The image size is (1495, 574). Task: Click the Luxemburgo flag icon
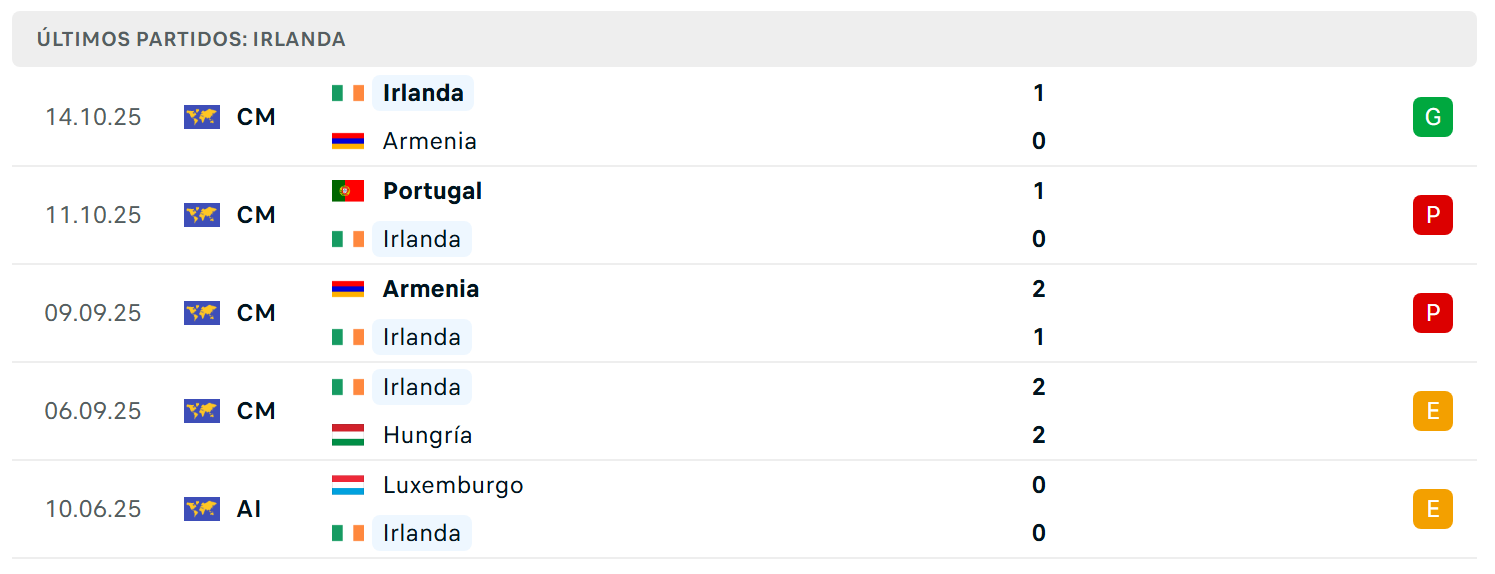tap(348, 485)
